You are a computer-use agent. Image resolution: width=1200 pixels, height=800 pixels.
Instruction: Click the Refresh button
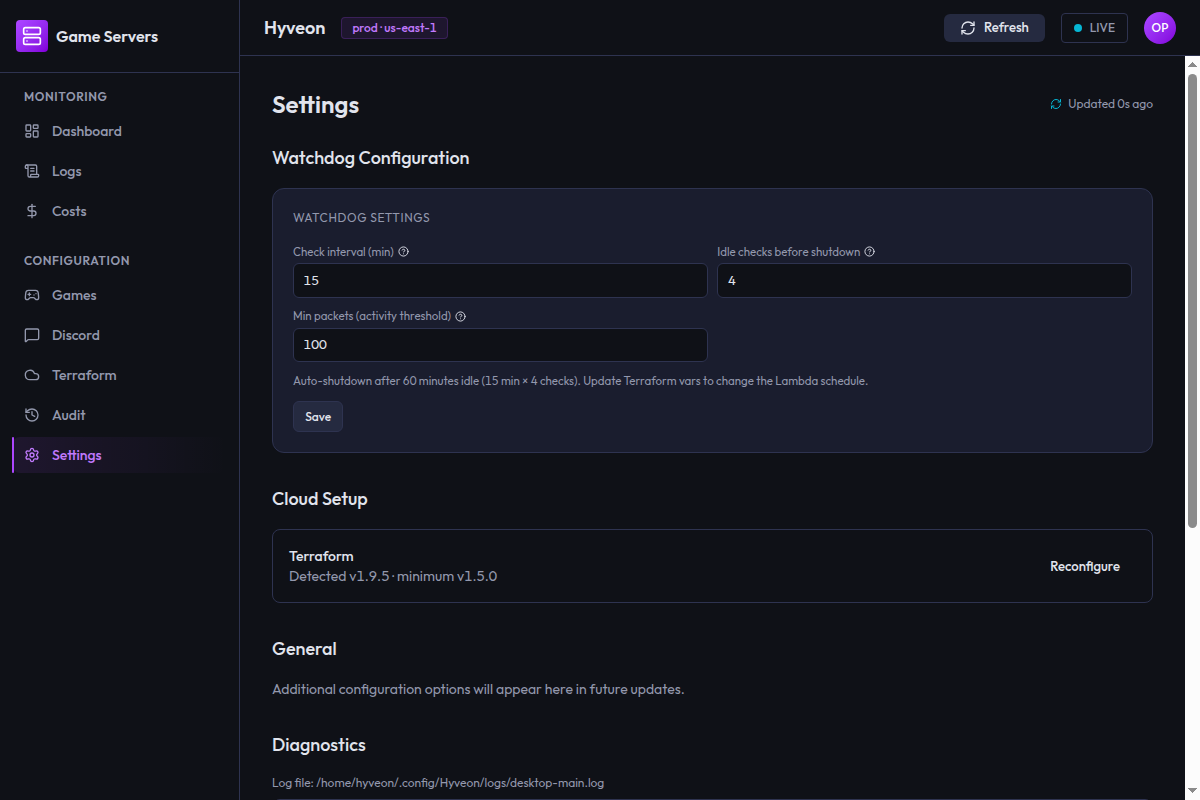pos(994,28)
